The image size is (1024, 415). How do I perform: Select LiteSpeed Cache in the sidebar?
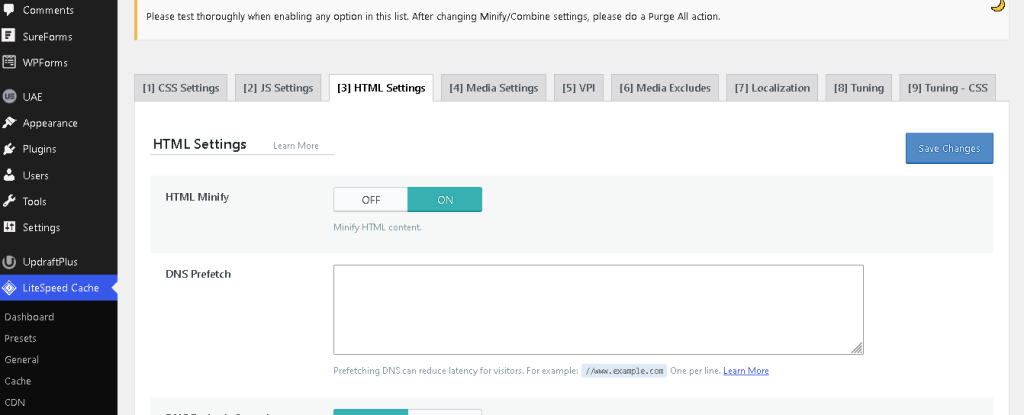(x=59, y=288)
